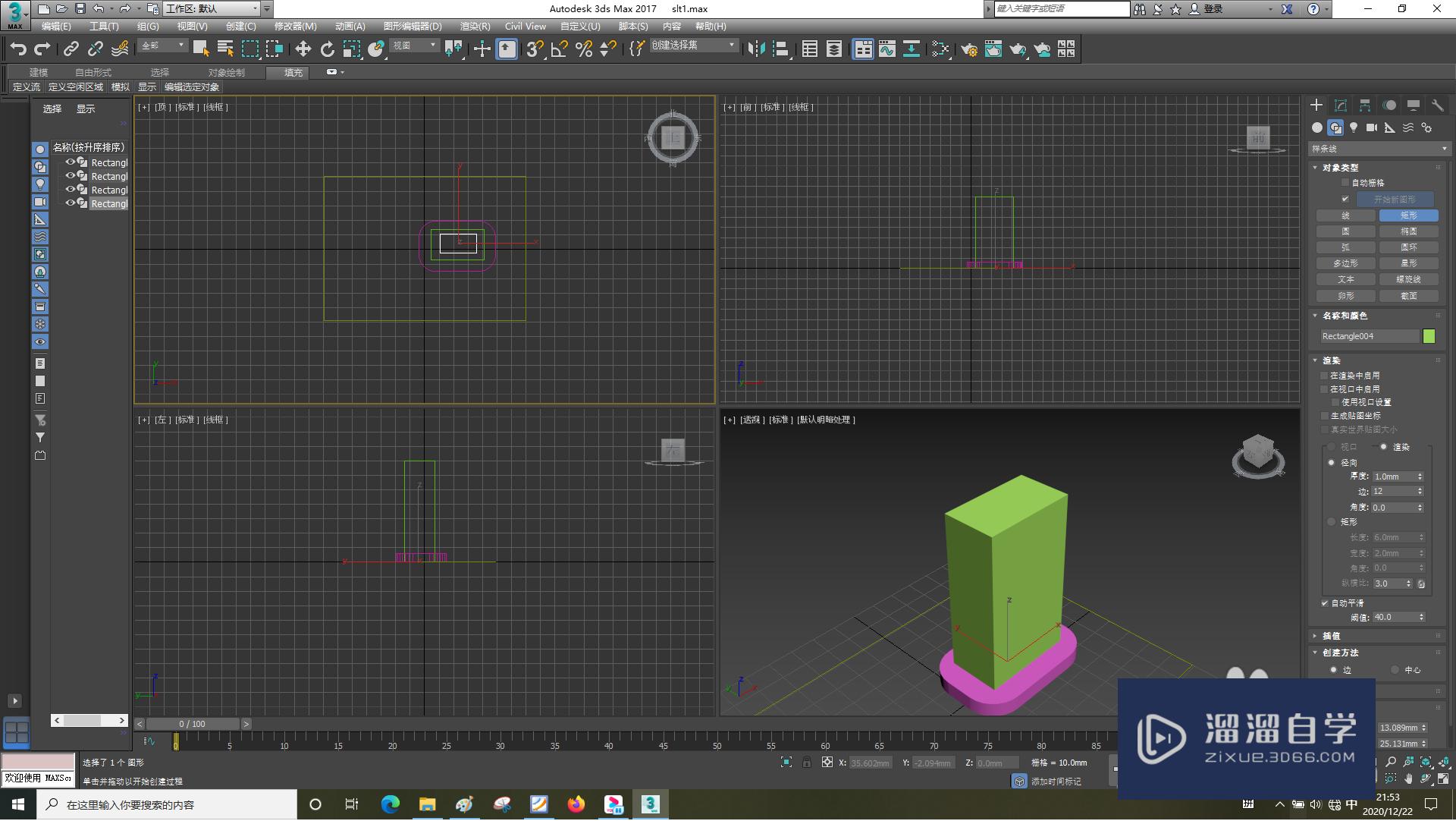Toggle visibility eye of last Rectangle item
This screenshot has width=1456, height=821.
(x=70, y=203)
